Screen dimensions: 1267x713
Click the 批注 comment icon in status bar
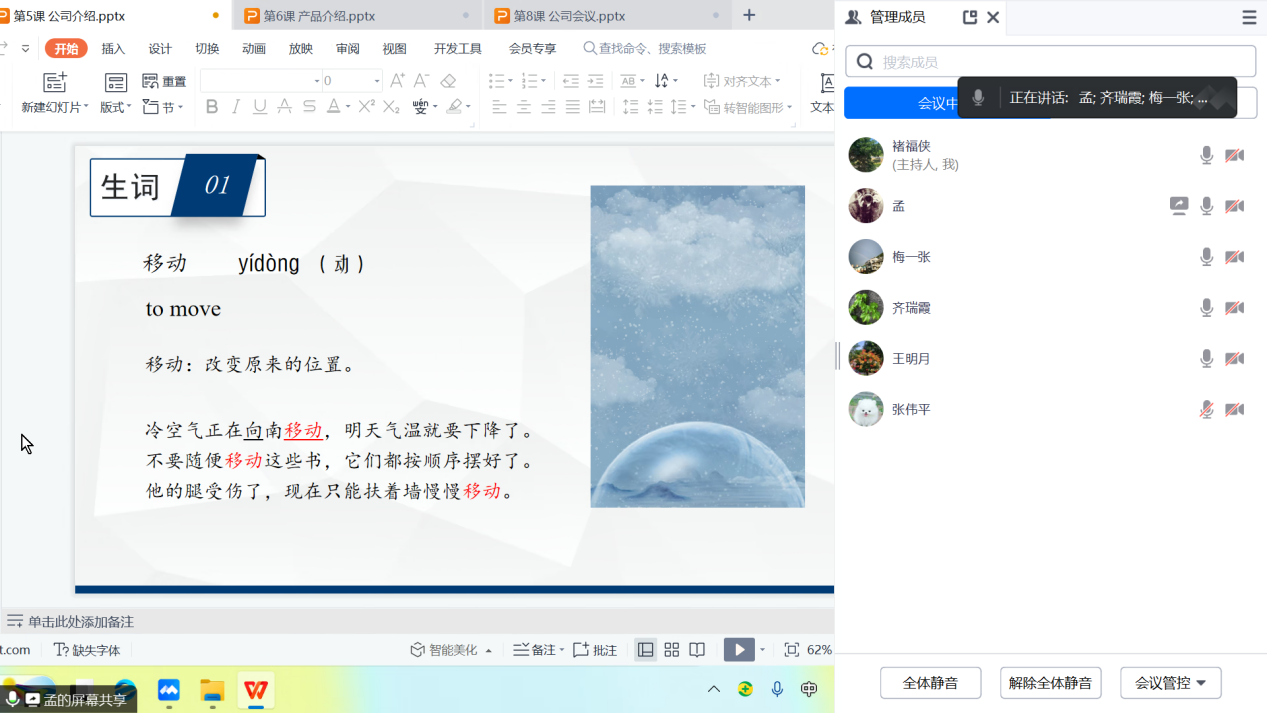[597, 650]
